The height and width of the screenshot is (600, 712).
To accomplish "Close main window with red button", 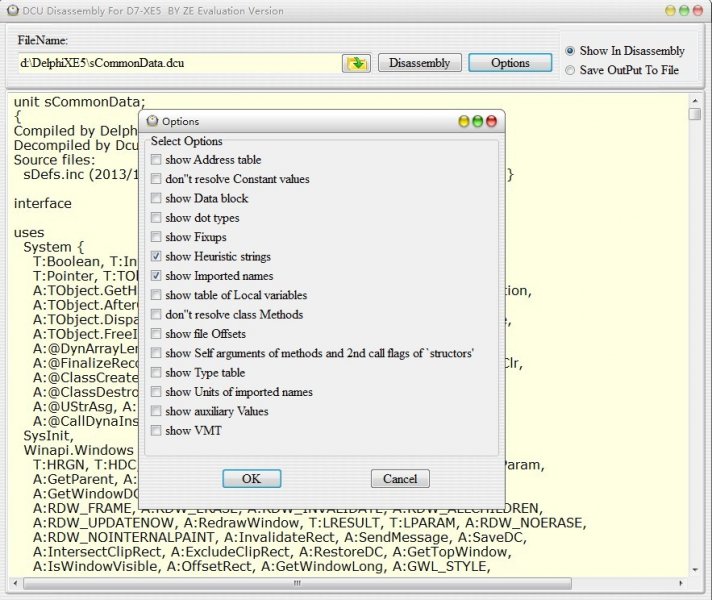I will [x=698, y=10].
